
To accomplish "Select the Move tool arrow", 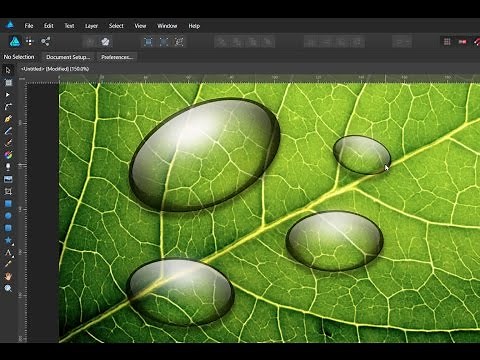I will 8,70.
